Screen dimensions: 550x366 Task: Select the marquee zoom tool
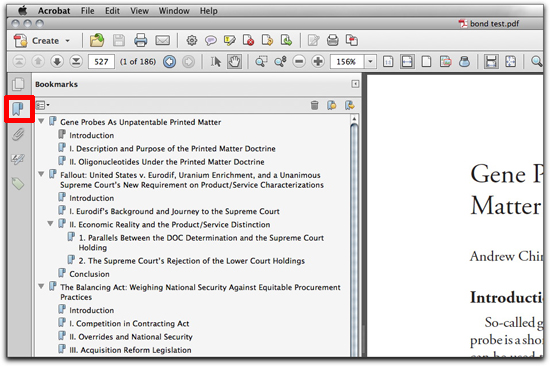click(x=261, y=62)
